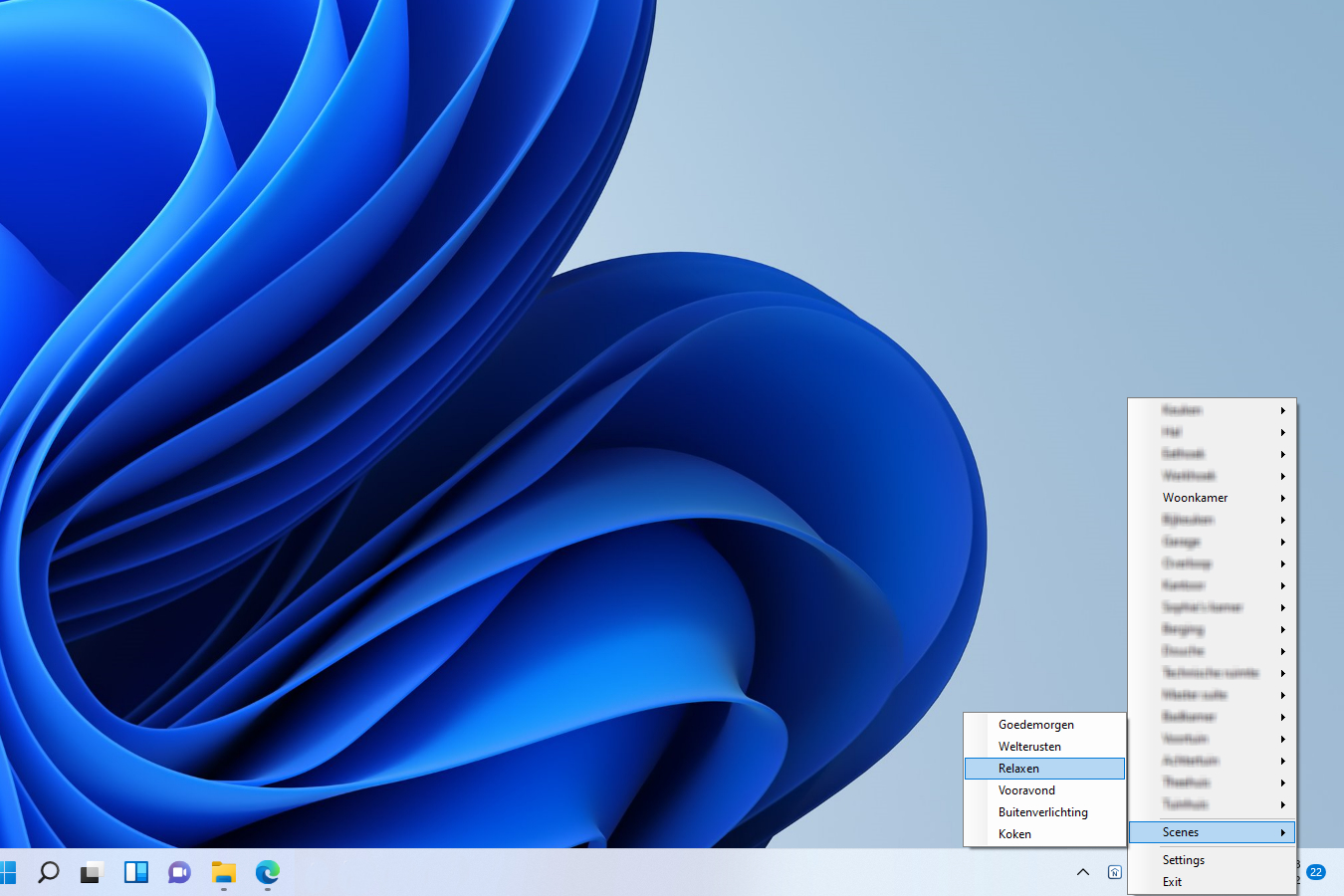Activate the Welterusten scene

1029,747
